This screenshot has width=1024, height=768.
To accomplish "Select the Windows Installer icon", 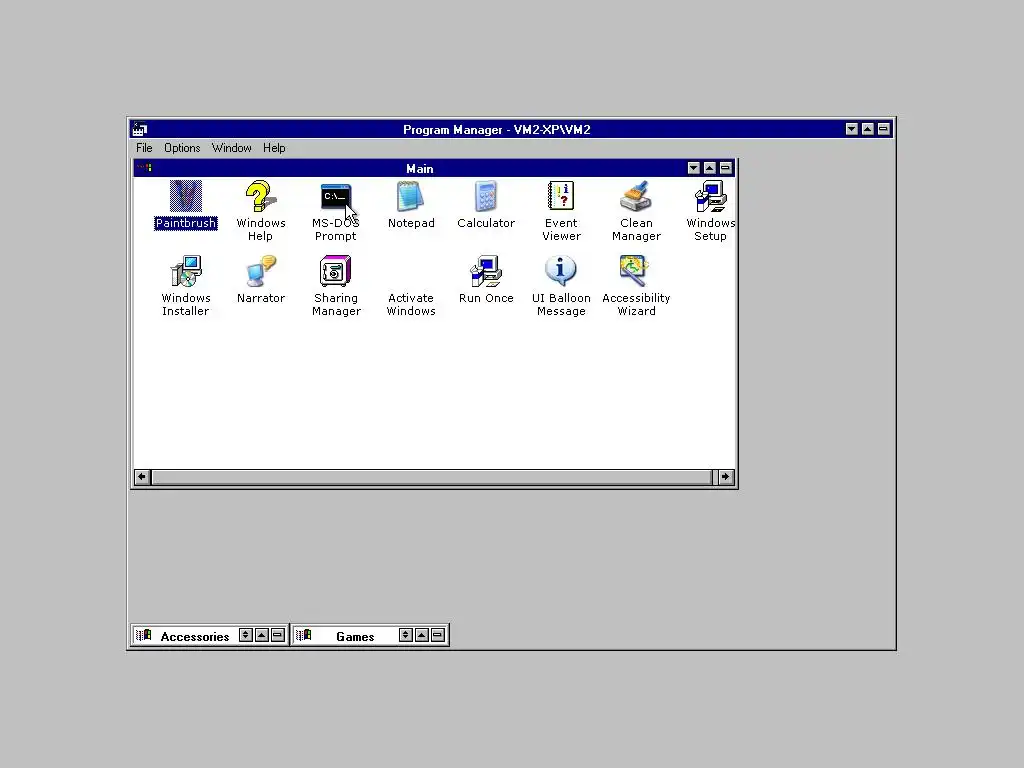I will coord(185,271).
